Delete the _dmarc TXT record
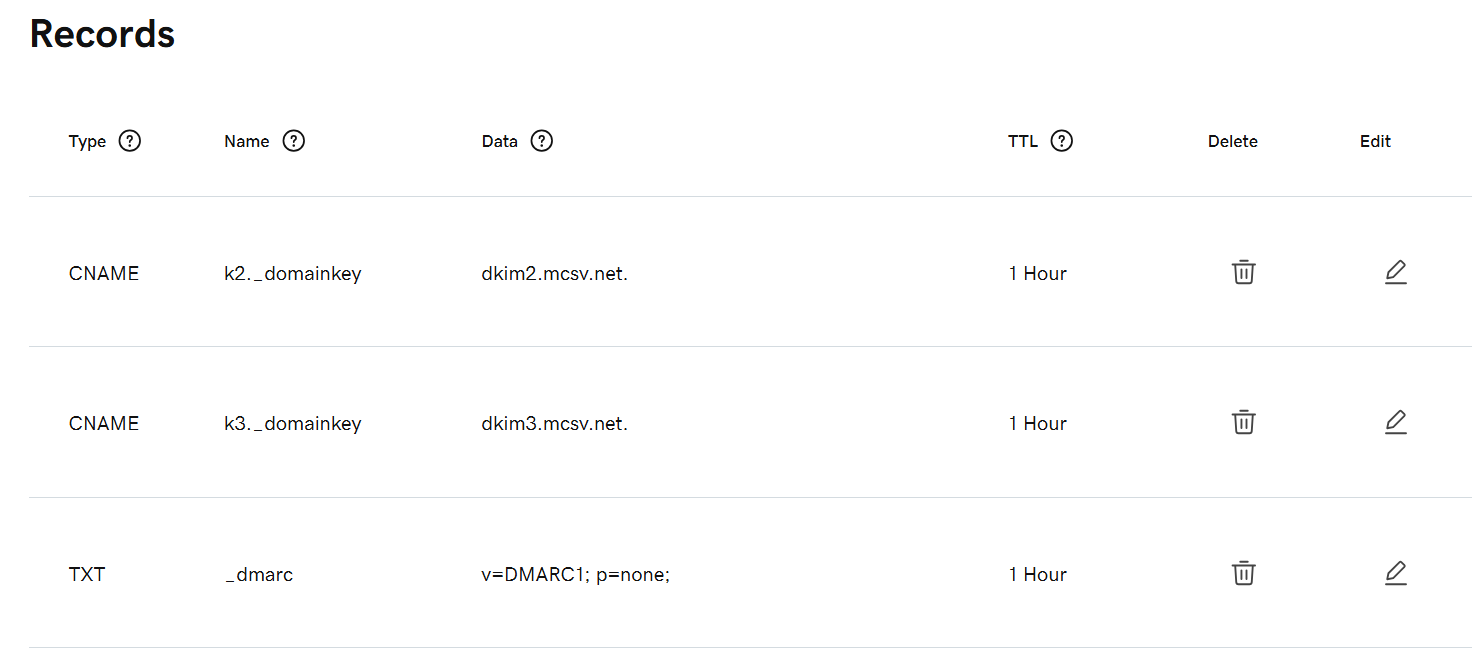This screenshot has height=651, width=1483. tap(1243, 573)
